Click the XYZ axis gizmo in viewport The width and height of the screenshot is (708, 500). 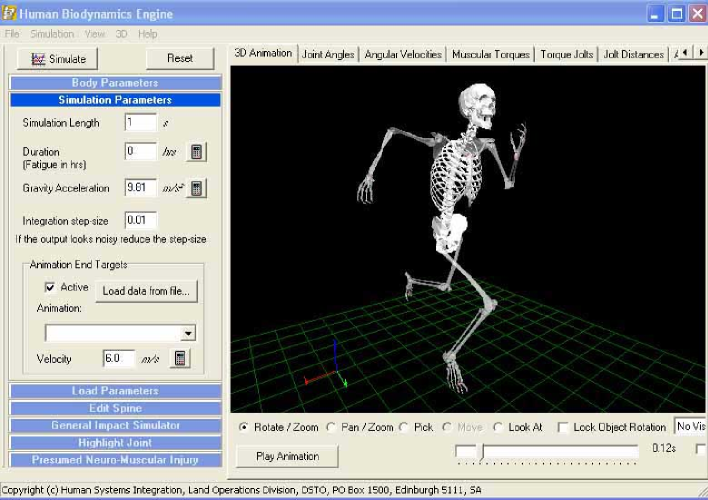pyautogui.click(x=326, y=365)
